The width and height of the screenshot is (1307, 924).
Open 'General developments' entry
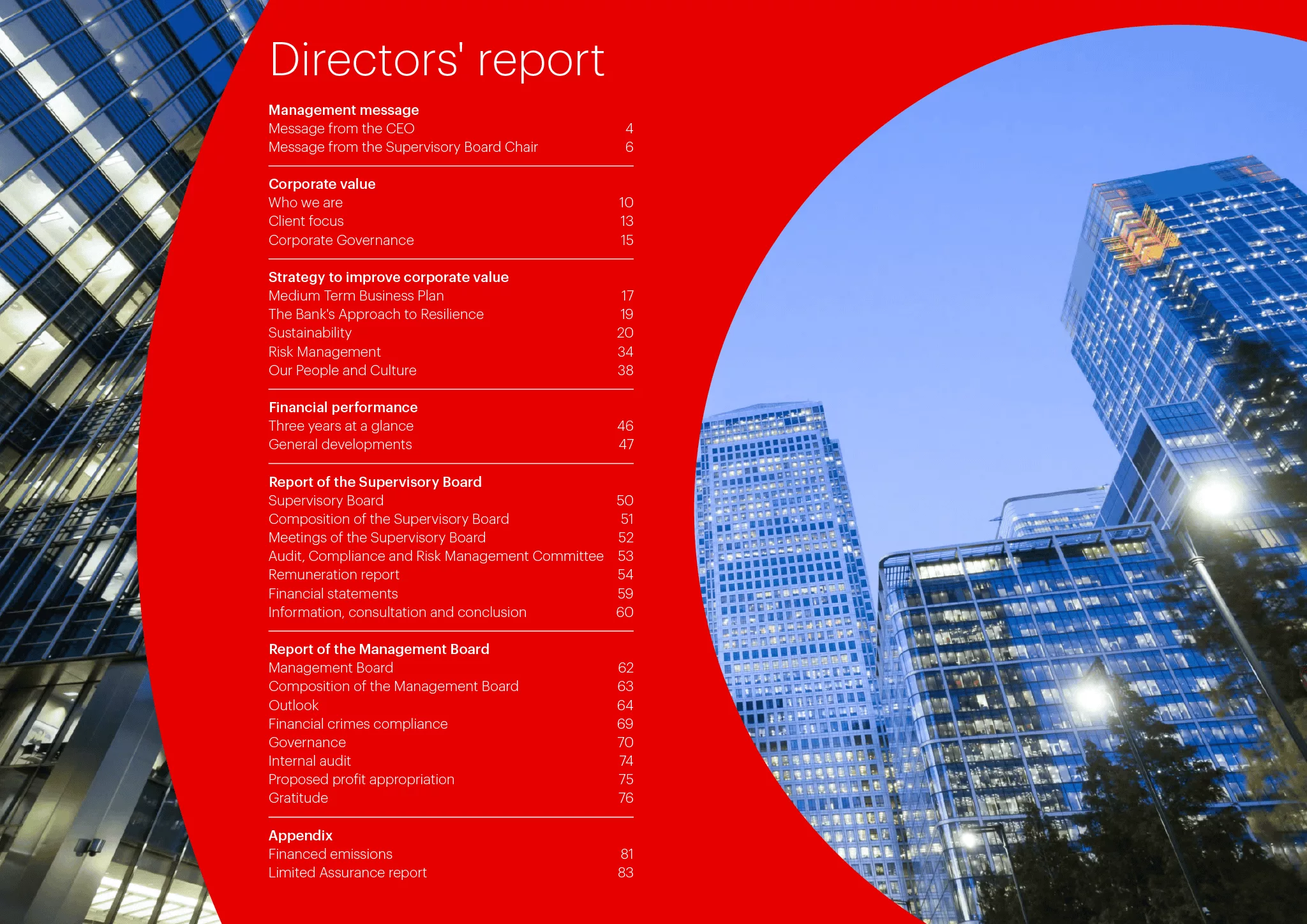[451, 445]
